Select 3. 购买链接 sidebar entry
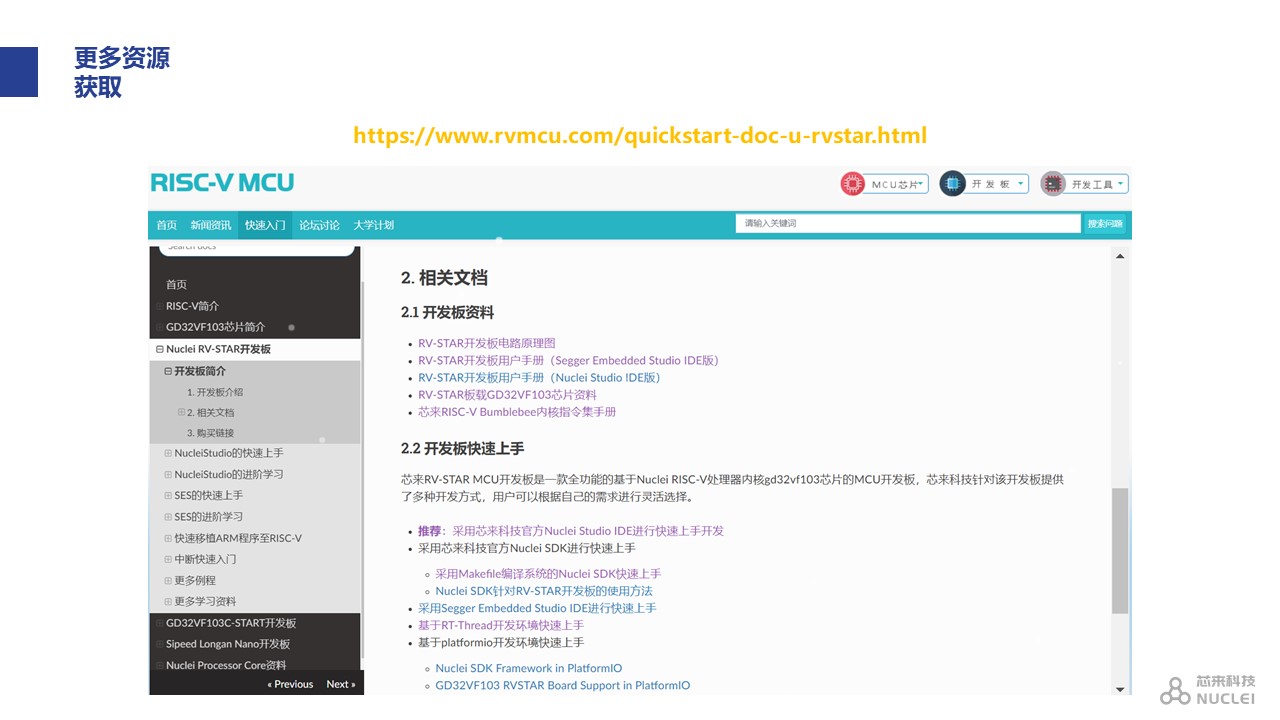The height and width of the screenshot is (720, 1280). click(x=210, y=433)
